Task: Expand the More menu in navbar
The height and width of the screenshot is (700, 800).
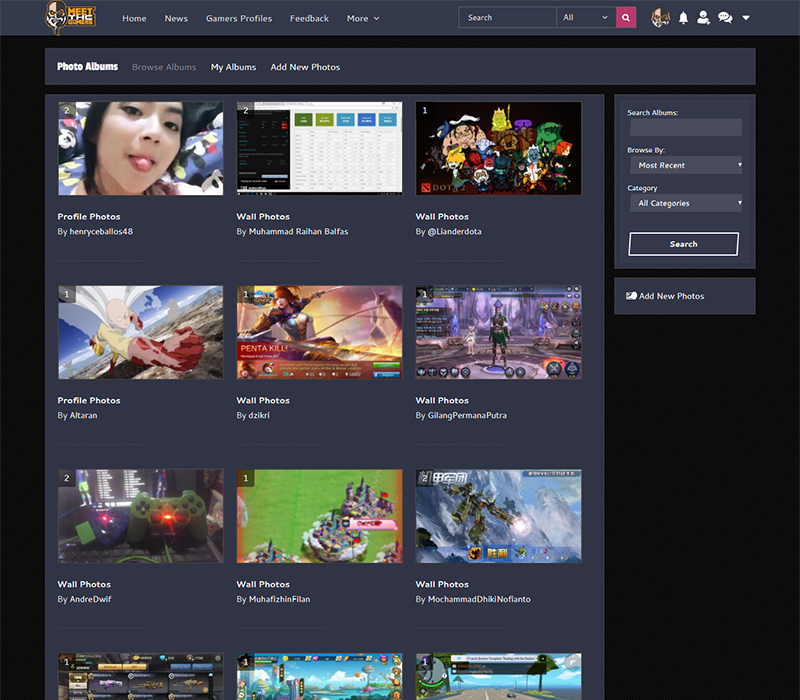Action: (362, 18)
